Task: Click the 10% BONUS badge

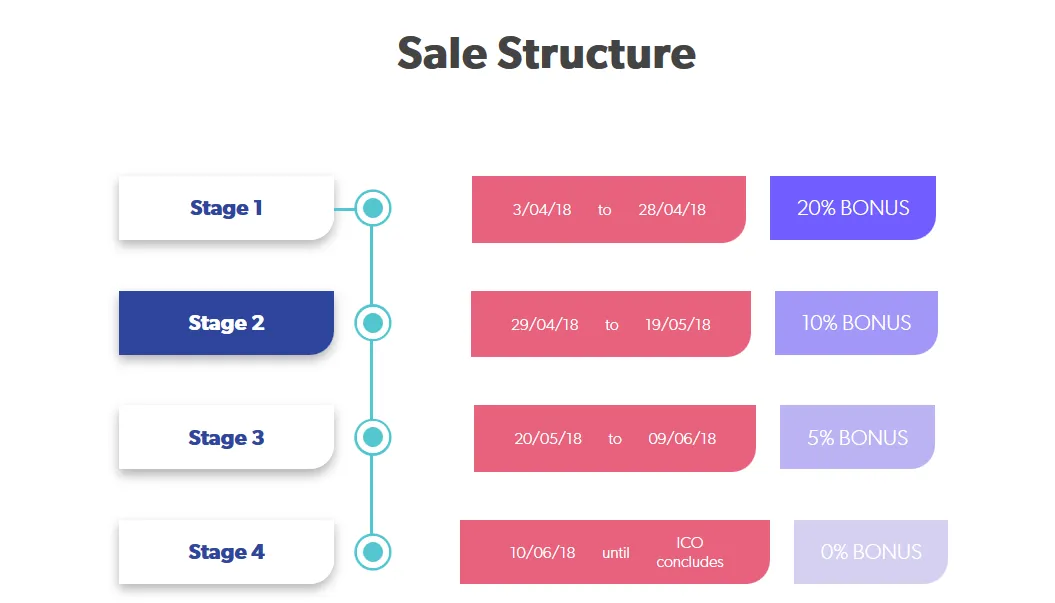Action: [856, 323]
